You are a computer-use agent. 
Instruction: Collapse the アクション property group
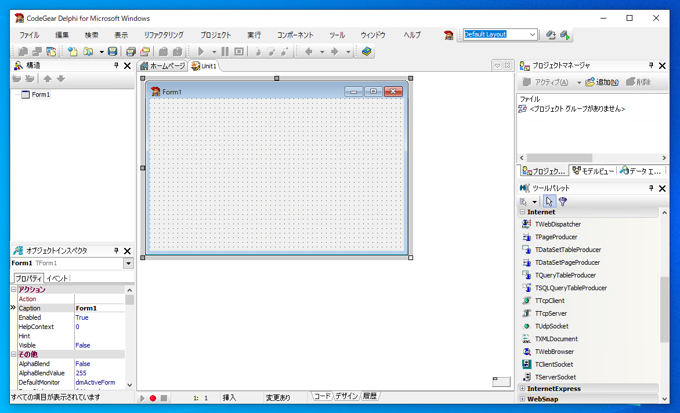point(13,289)
